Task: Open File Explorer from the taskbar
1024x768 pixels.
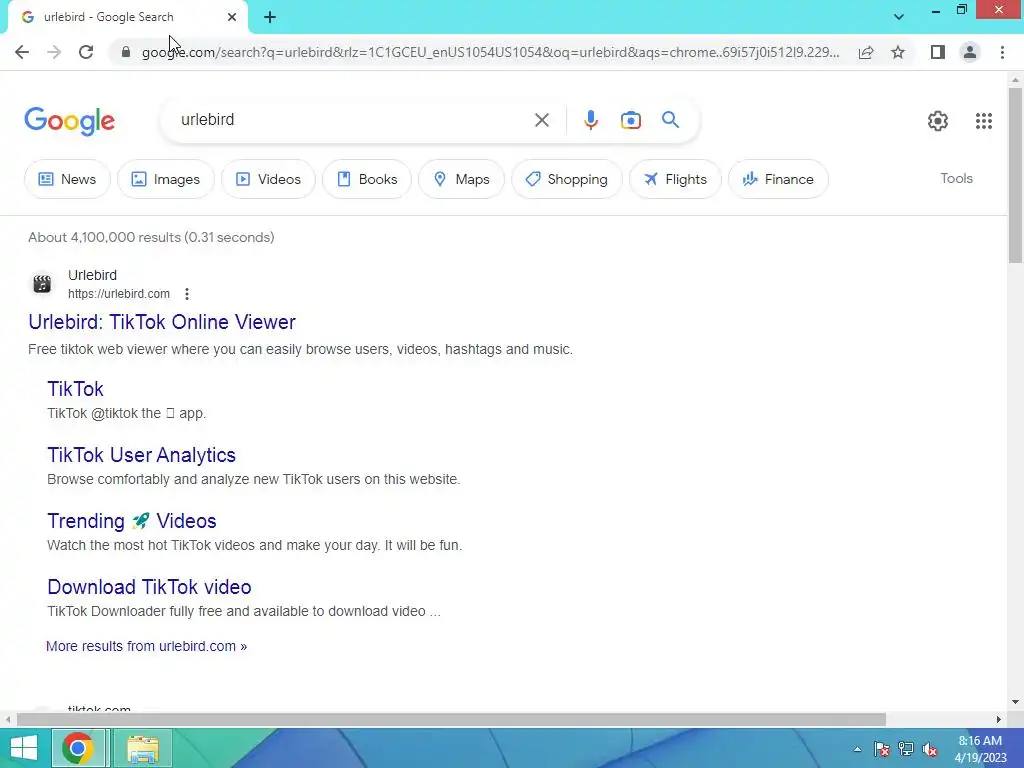Action: pyautogui.click(x=143, y=748)
